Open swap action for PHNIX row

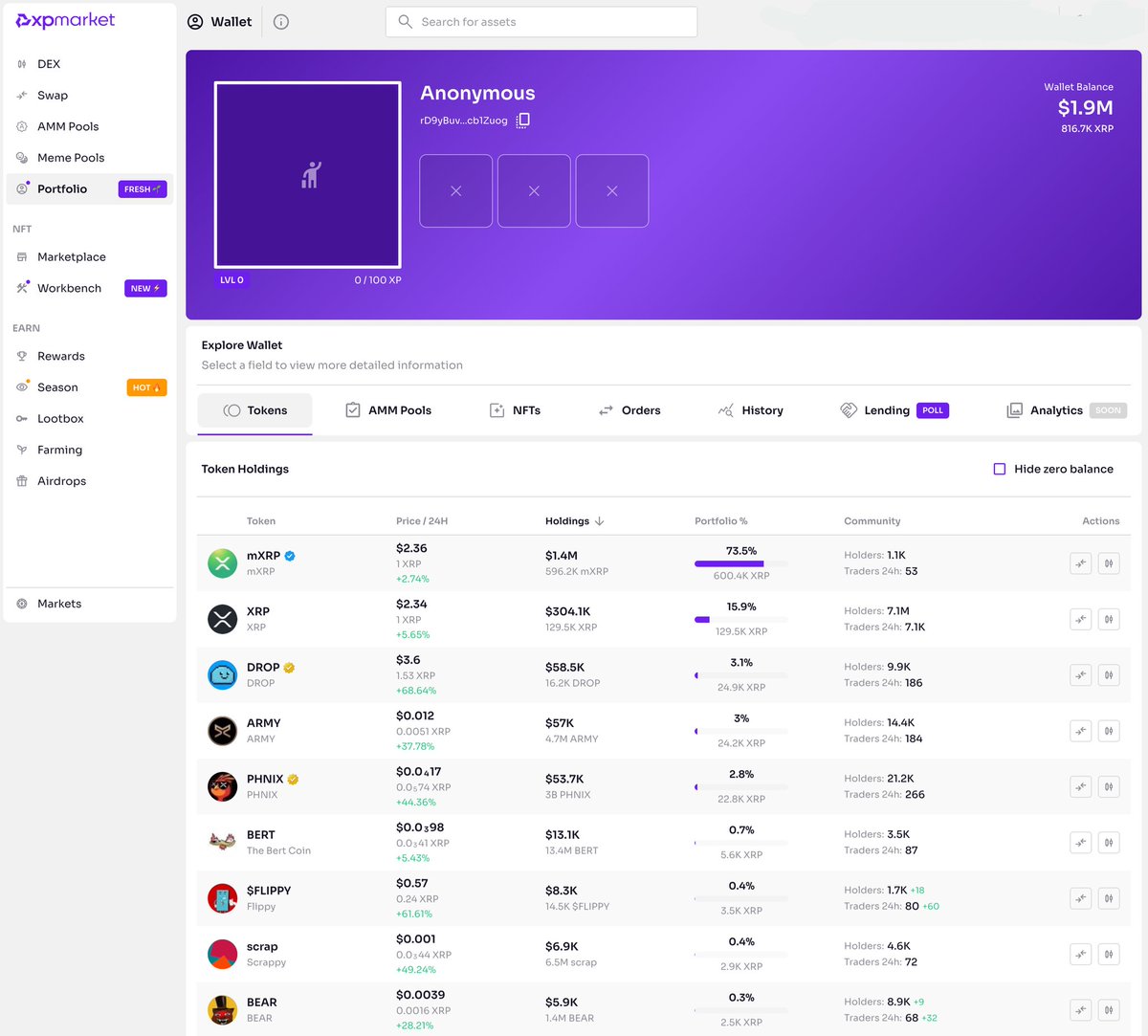click(x=1081, y=786)
